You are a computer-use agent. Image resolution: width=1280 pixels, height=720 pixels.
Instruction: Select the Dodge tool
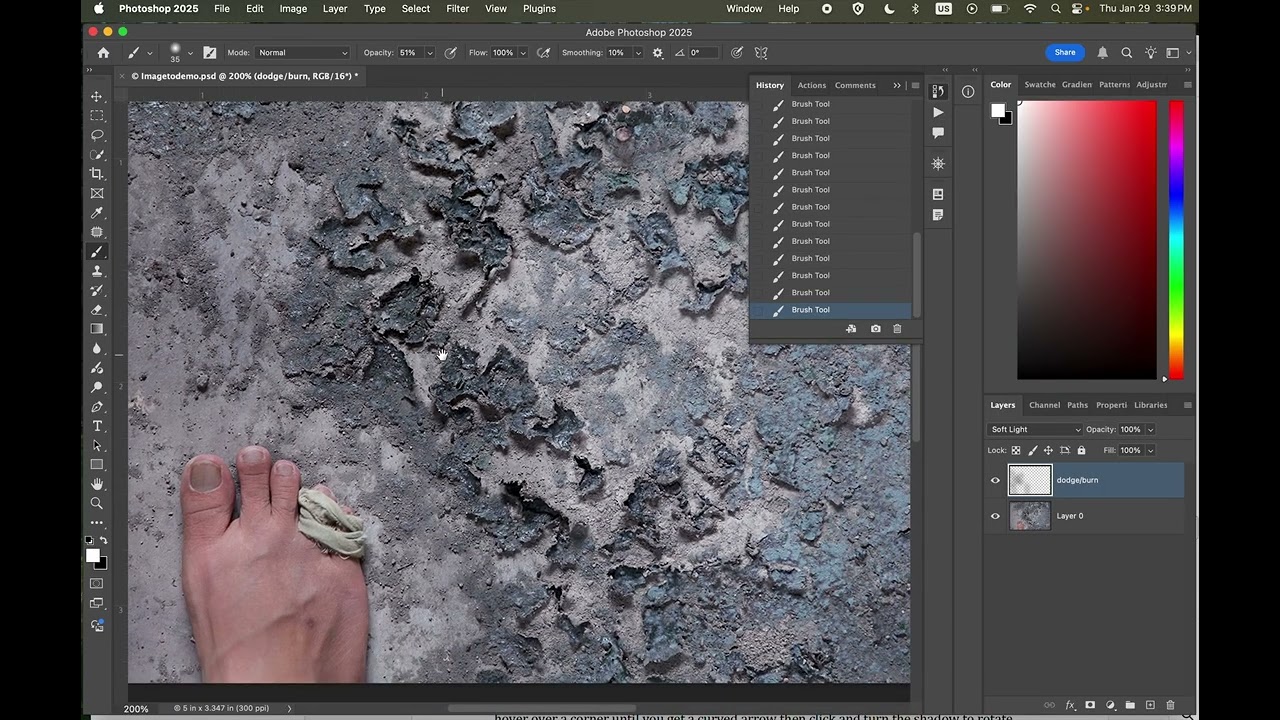point(97,387)
